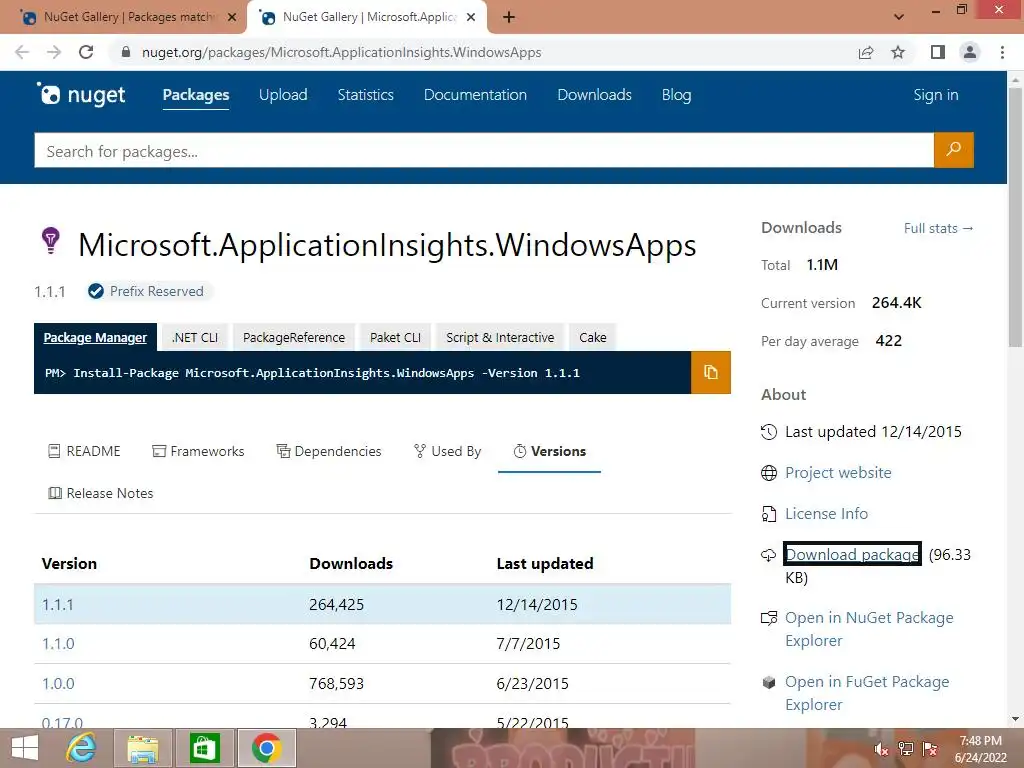Select the Package Manager tab
This screenshot has width=1024, height=768.
click(95, 338)
